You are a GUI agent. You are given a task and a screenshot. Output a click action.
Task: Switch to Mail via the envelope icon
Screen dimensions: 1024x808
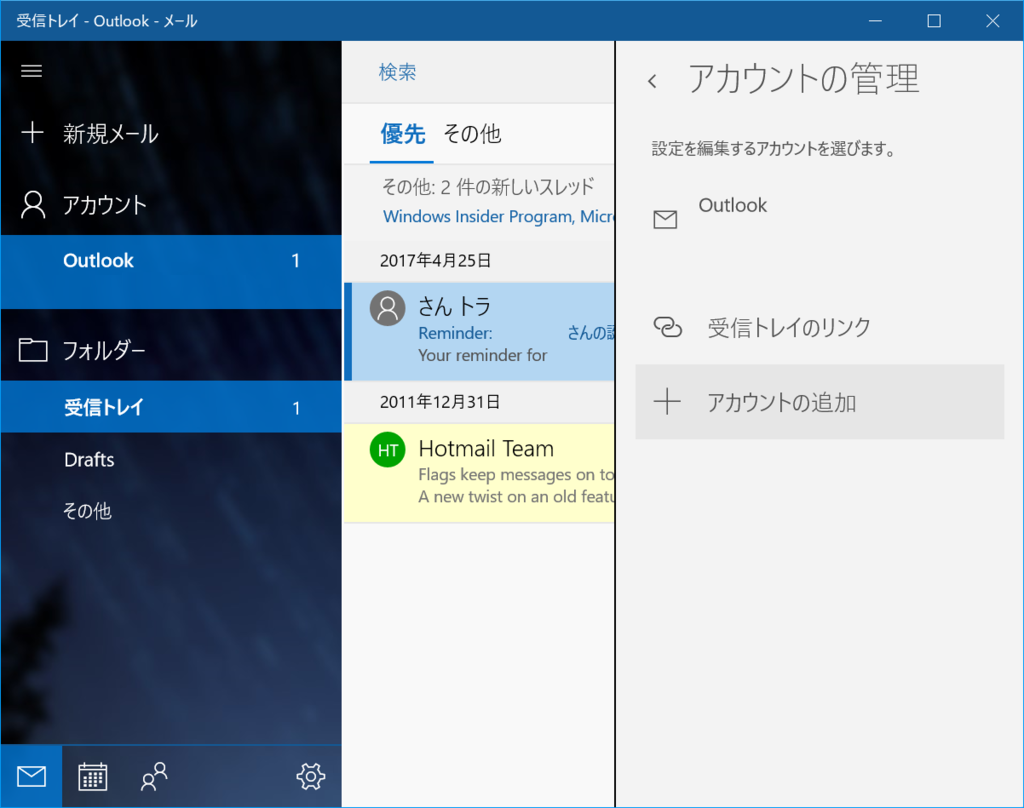(x=31, y=777)
